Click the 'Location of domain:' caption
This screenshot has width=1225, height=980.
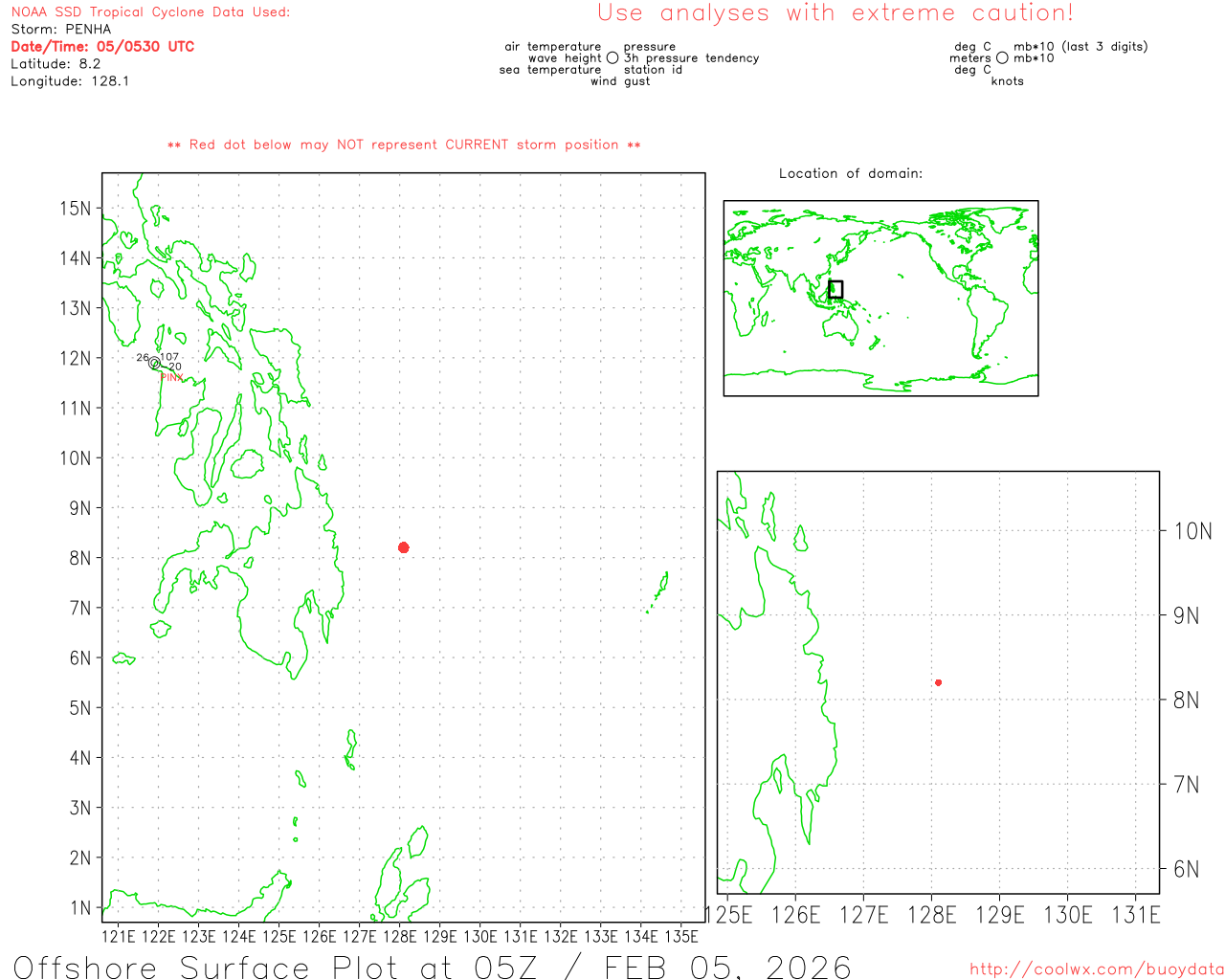click(x=851, y=173)
